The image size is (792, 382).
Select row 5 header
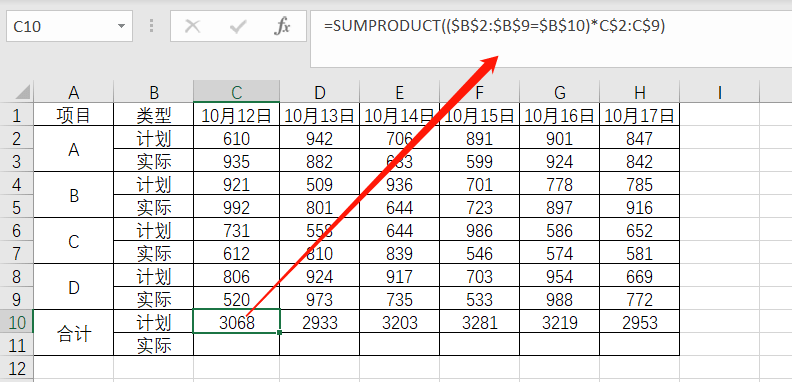pyautogui.click(x=17, y=207)
